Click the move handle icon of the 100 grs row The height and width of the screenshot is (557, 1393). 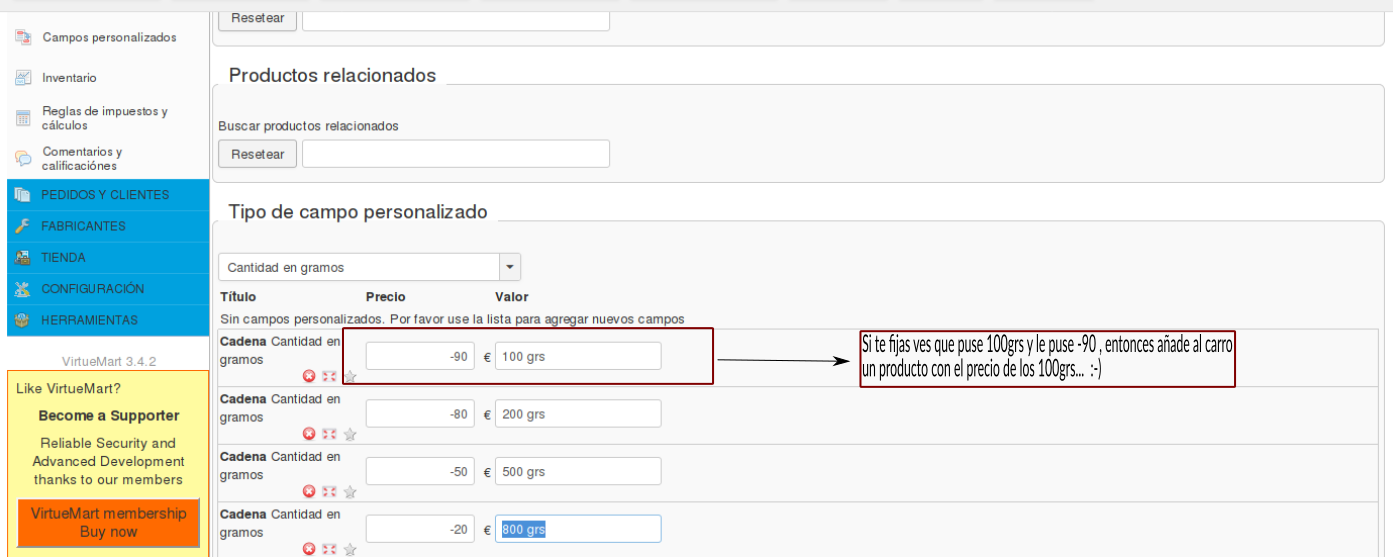click(x=329, y=376)
